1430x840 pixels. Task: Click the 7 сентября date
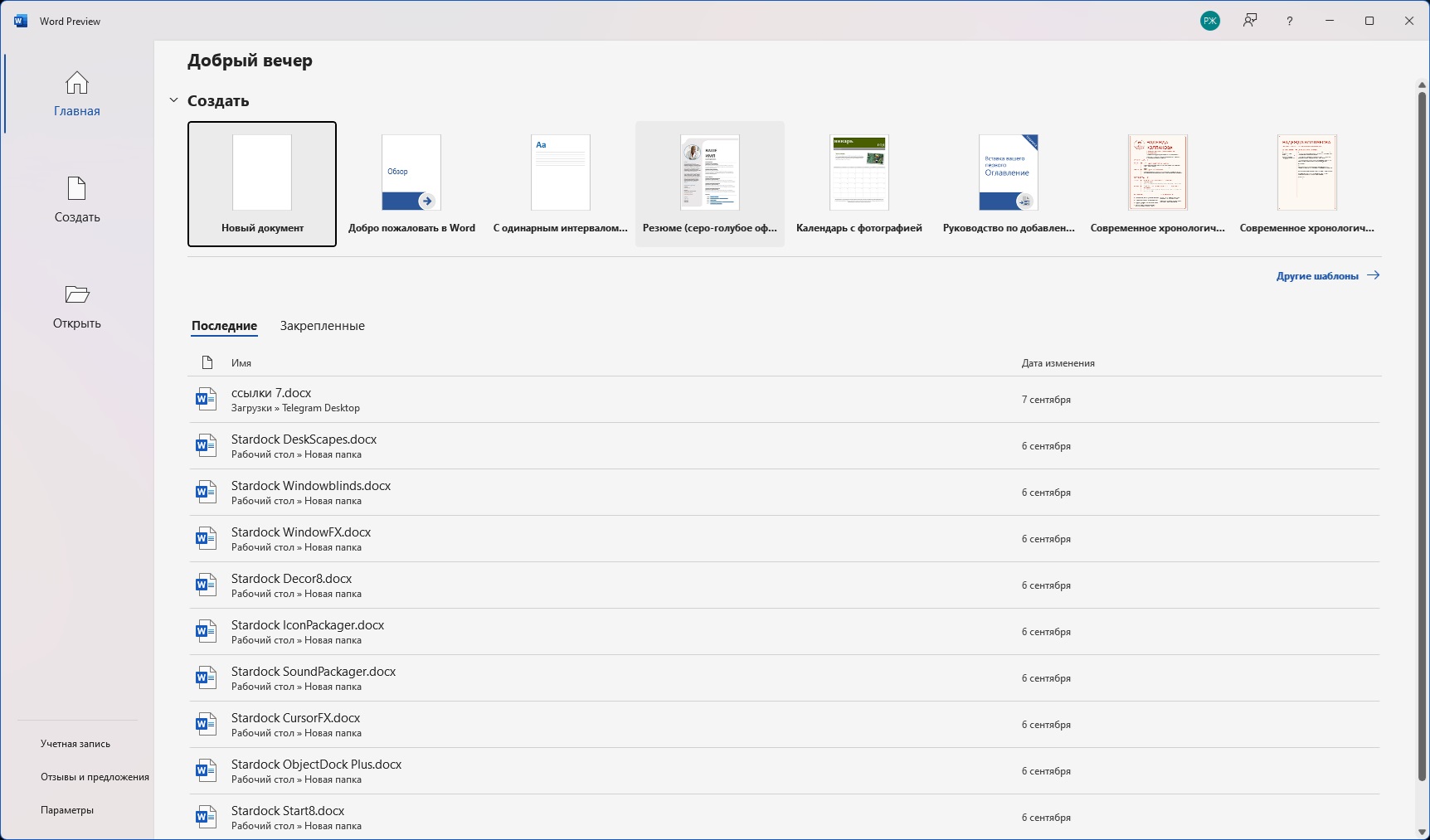(1046, 400)
